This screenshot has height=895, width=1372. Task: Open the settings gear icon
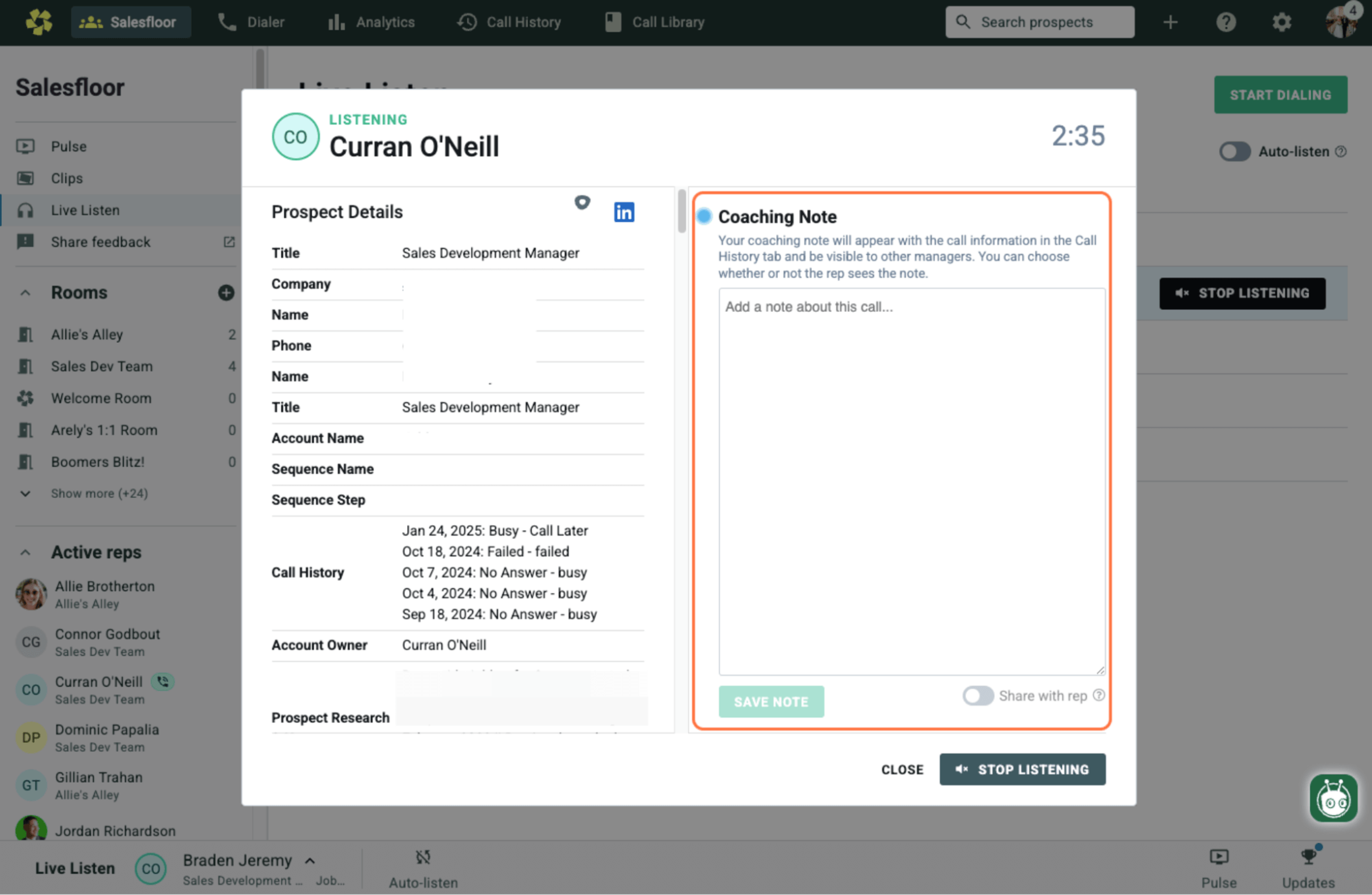1282,23
